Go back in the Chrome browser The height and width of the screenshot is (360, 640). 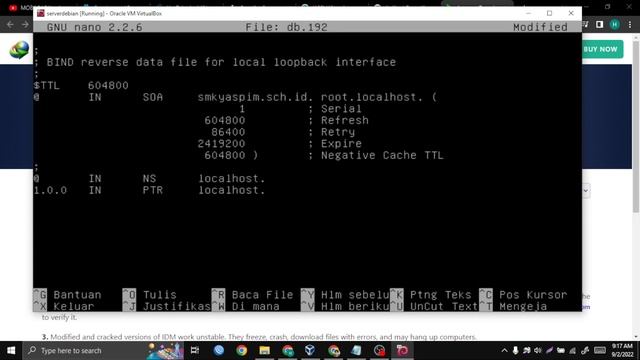[x=10, y=25]
